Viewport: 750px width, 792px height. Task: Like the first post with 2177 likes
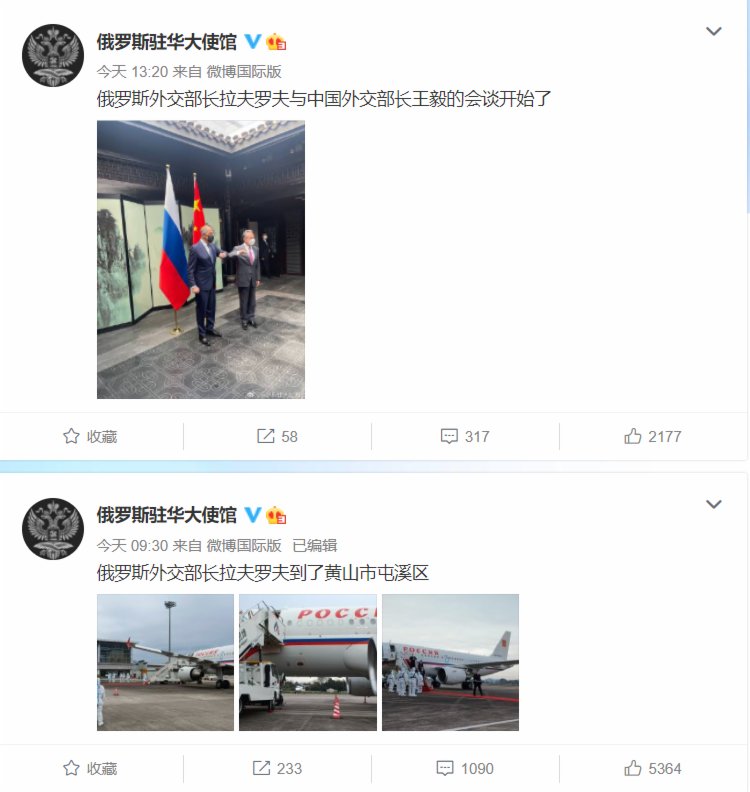click(x=653, y=436)
